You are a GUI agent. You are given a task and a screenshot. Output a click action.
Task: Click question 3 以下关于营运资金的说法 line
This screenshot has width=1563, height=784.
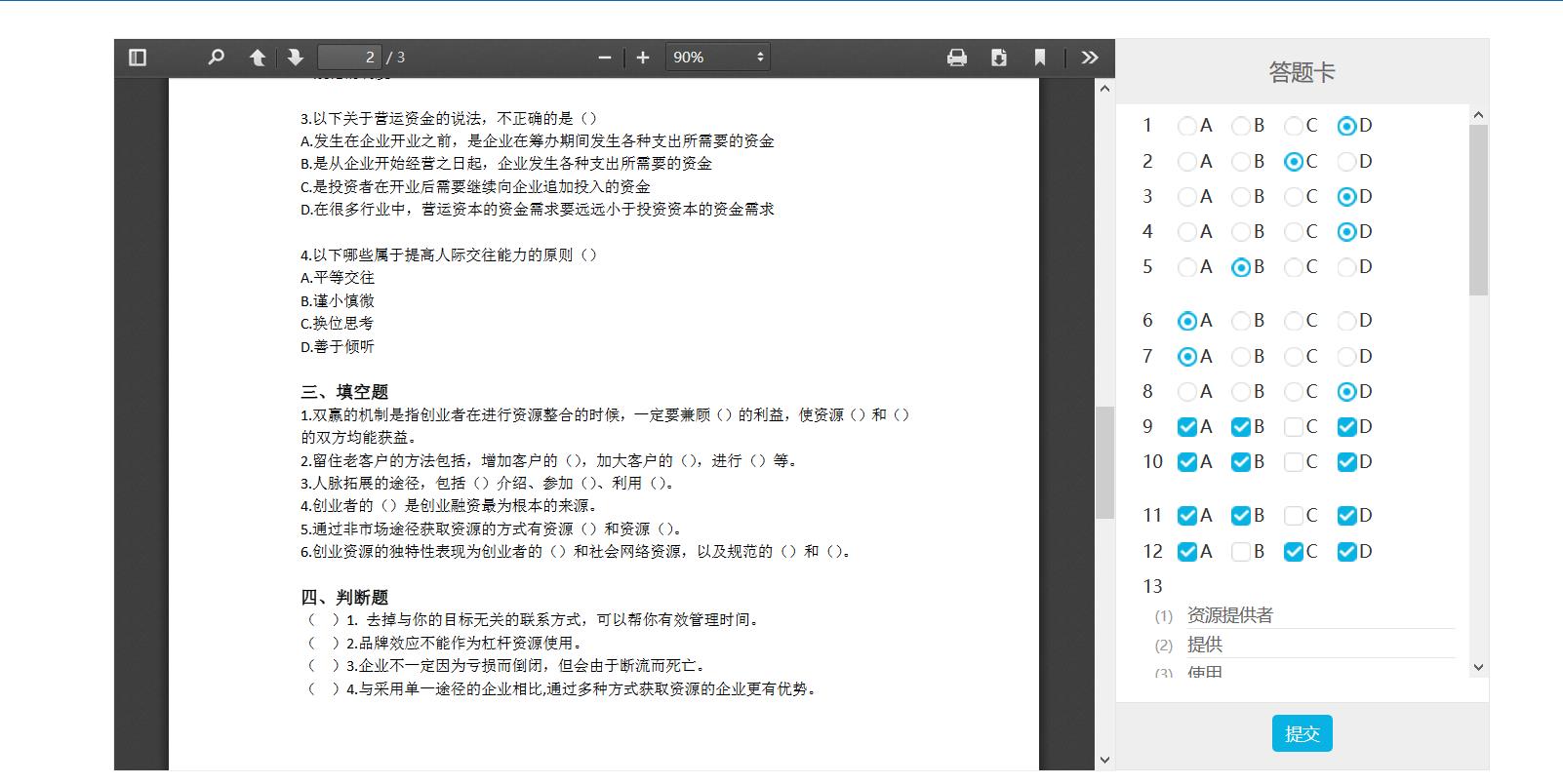[x=449, y=119]
